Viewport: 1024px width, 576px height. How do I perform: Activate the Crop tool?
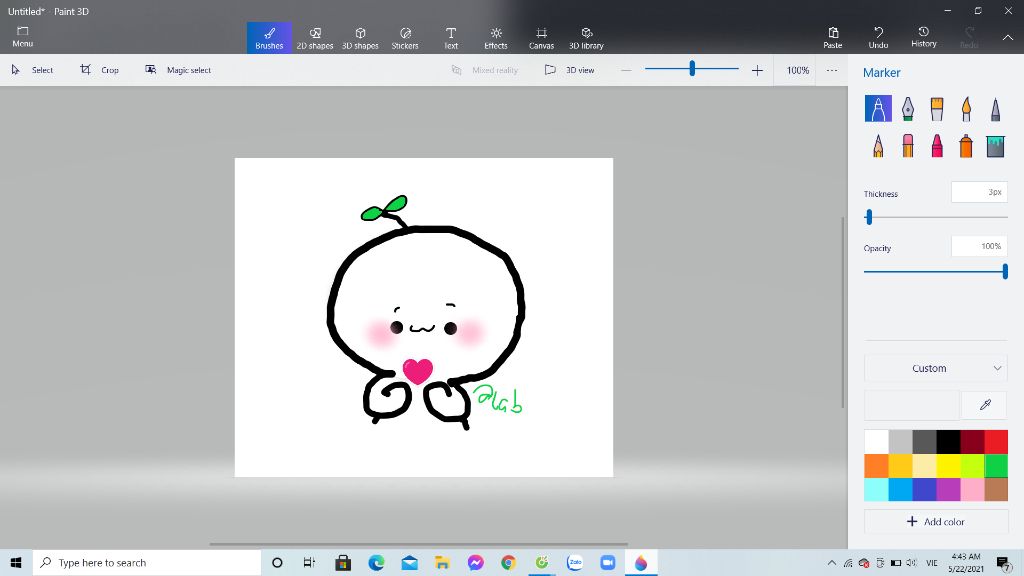(x=99, y=70)
